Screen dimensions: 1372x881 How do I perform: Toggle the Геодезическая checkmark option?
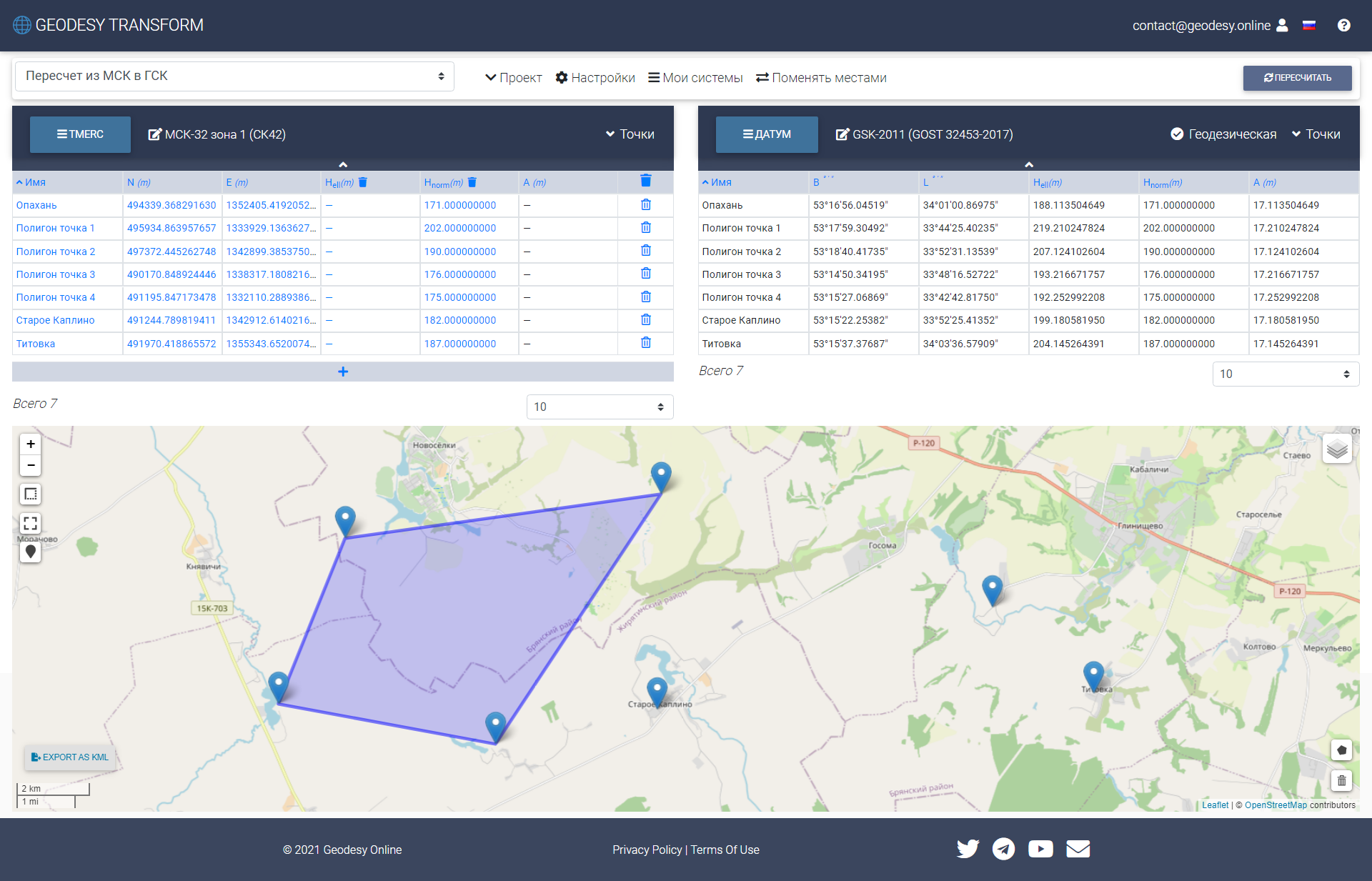pos(1223,134)
